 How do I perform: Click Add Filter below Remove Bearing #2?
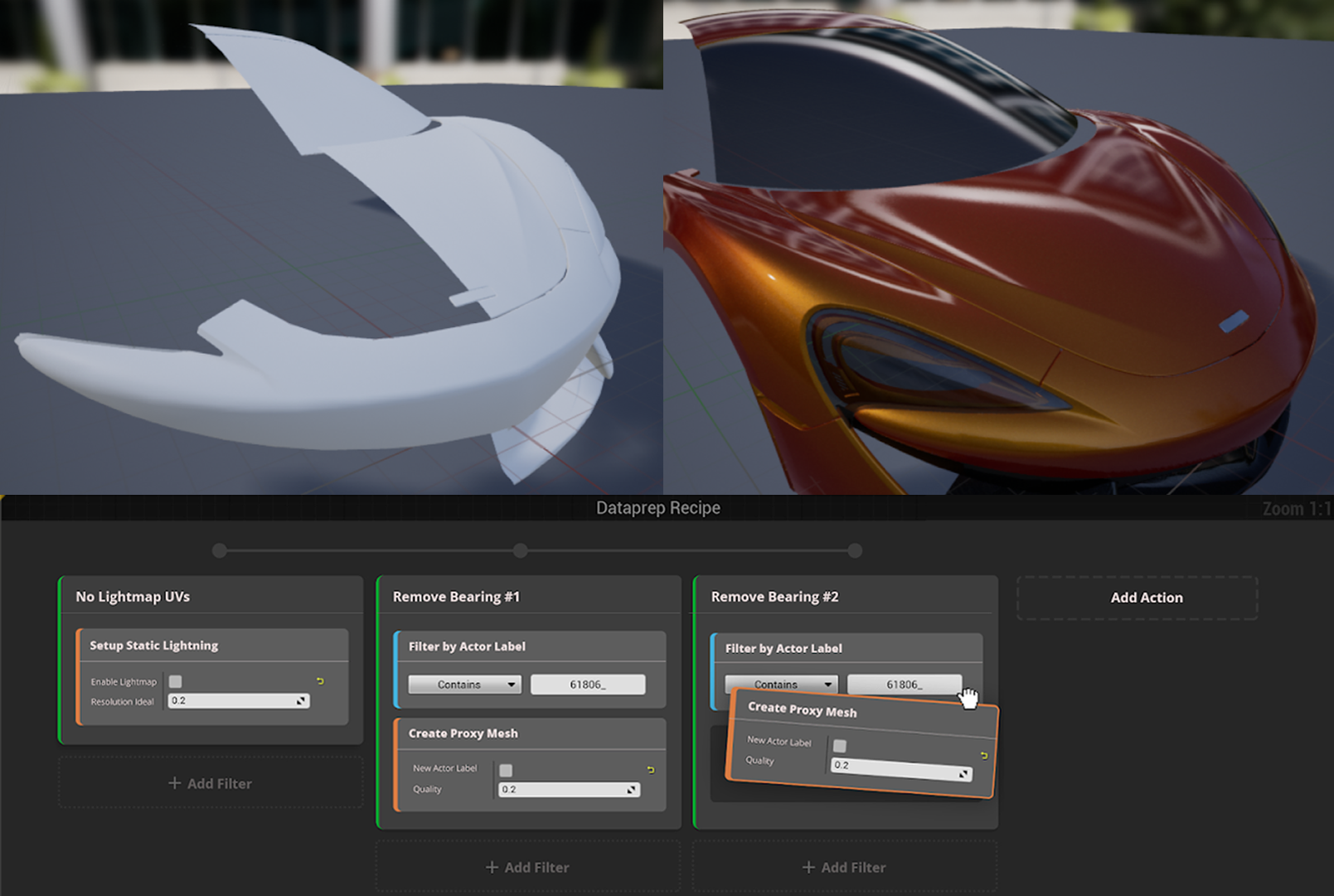[x=845, y=867]
